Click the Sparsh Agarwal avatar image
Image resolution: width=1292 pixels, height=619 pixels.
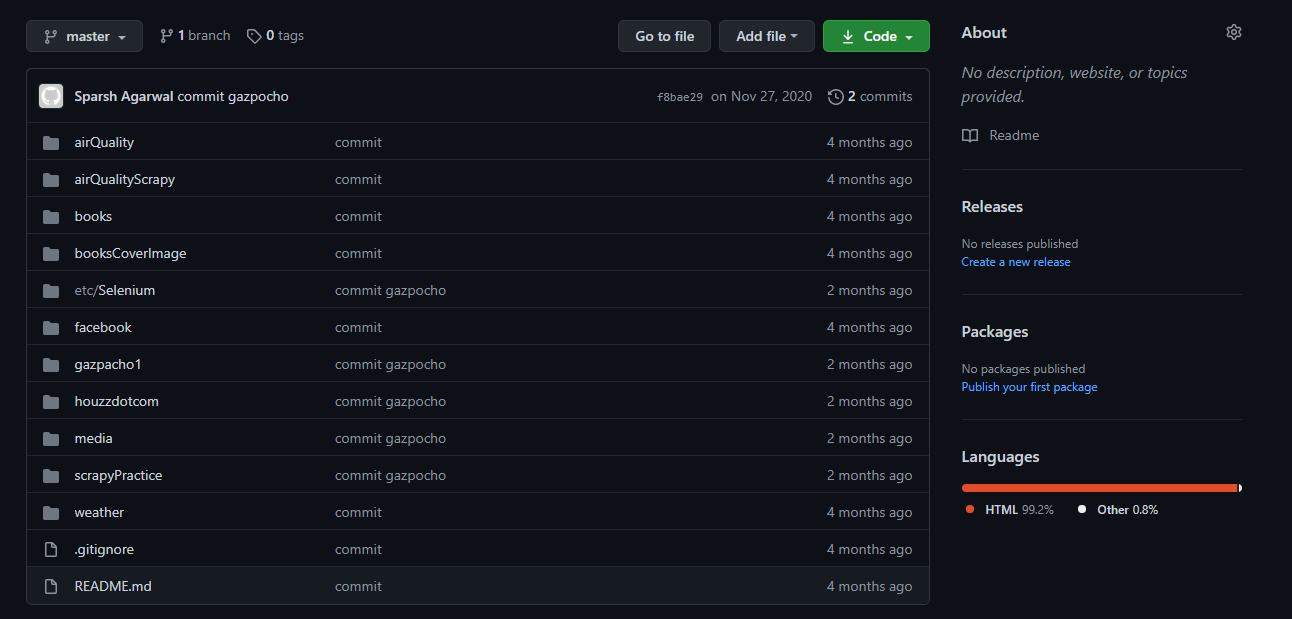tap(51, 96)
